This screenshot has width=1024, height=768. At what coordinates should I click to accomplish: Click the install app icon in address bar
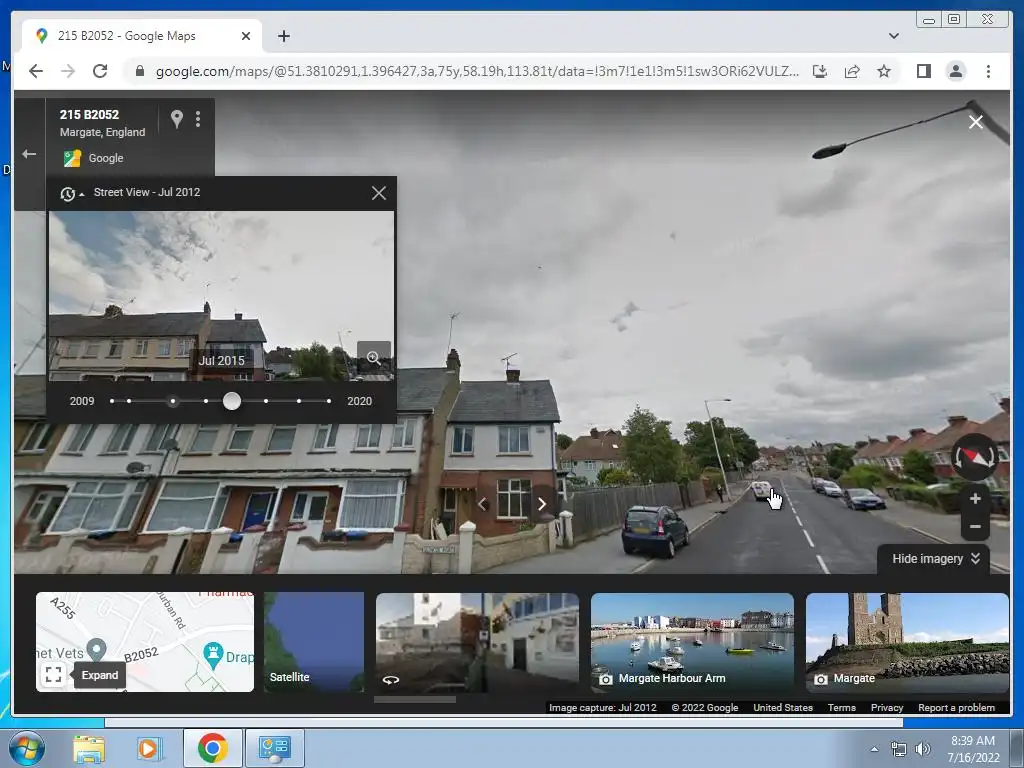tap(820, 71)
